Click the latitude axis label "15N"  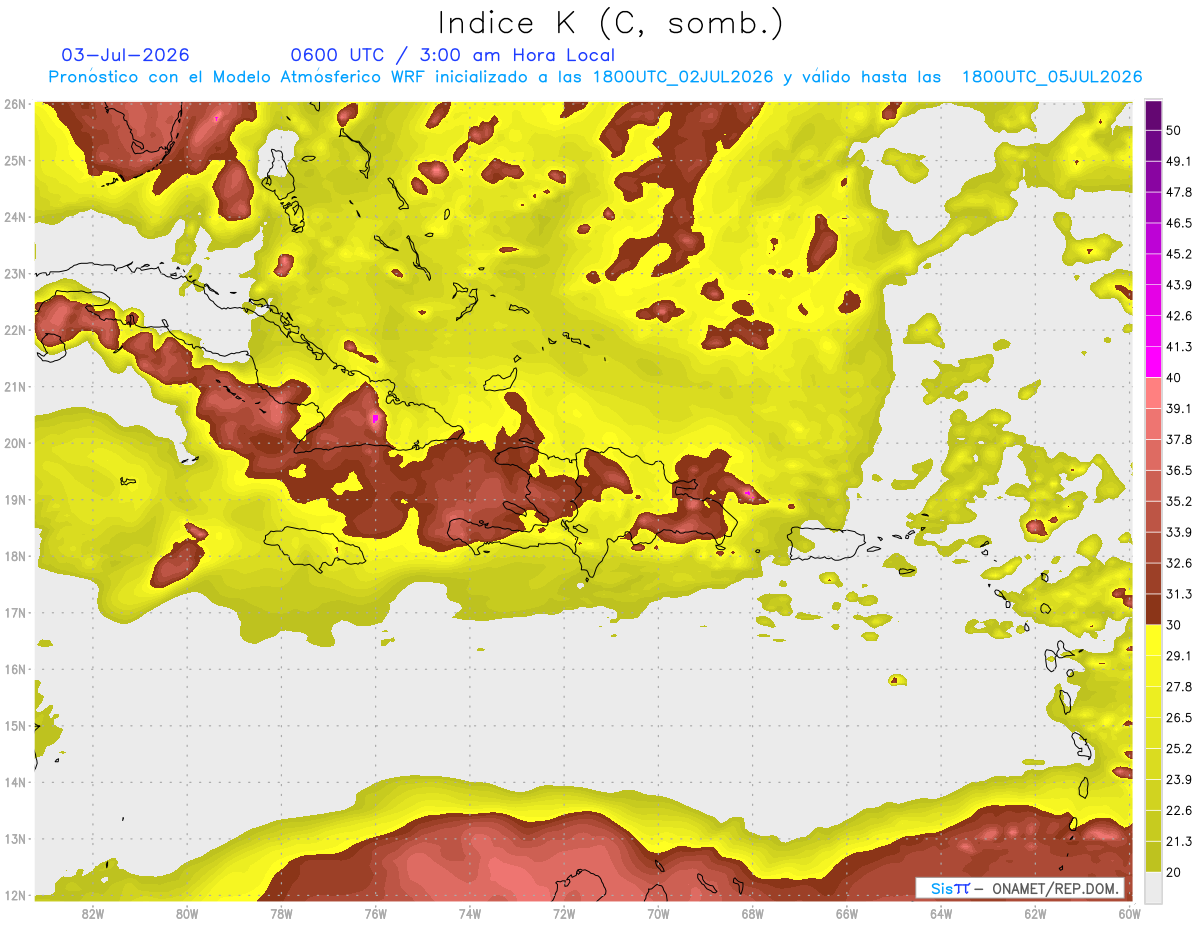(x=15, y=726)
